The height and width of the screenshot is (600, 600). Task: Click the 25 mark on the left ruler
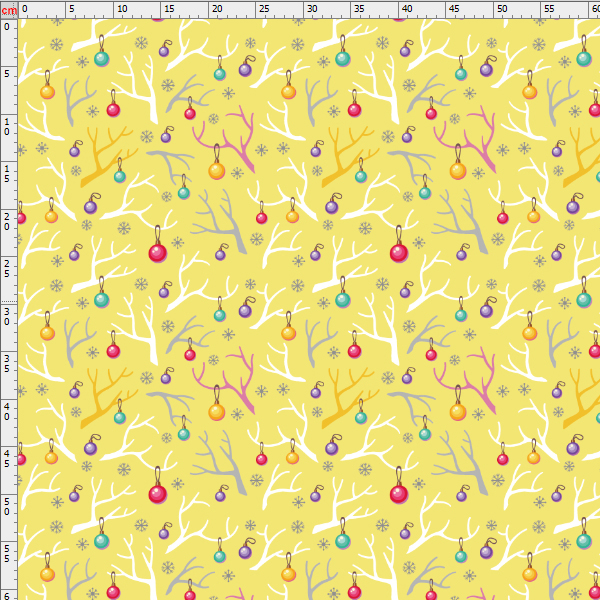tap(7, 269)
